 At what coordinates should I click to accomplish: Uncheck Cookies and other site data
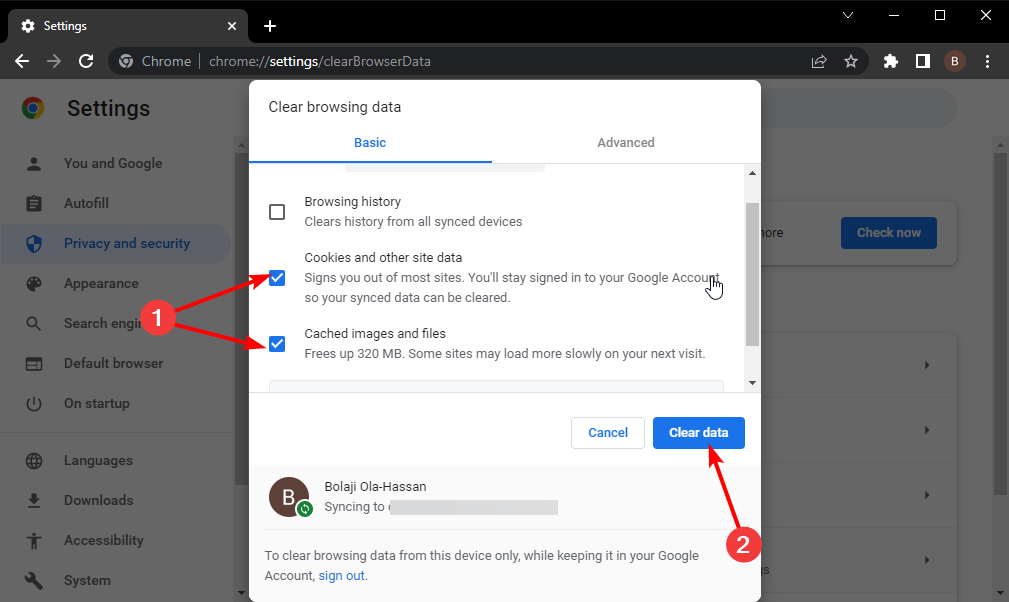277,278
